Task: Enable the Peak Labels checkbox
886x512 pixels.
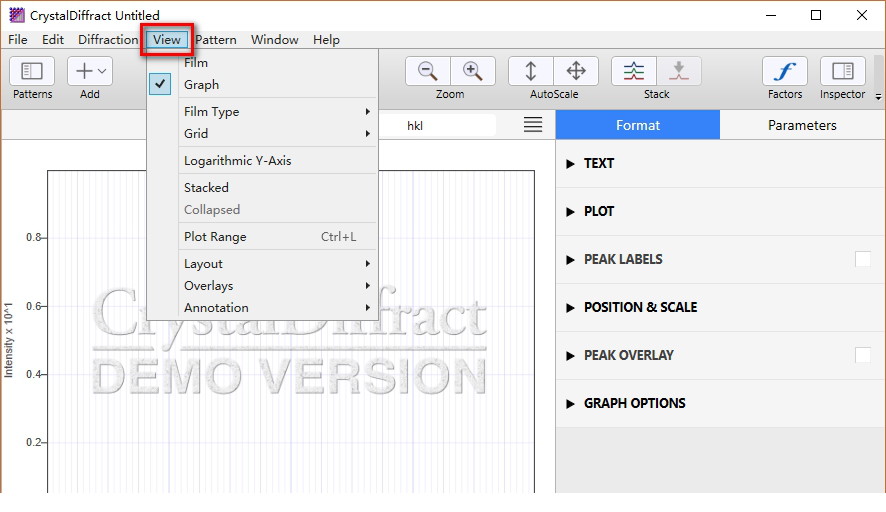Action: 863,259
